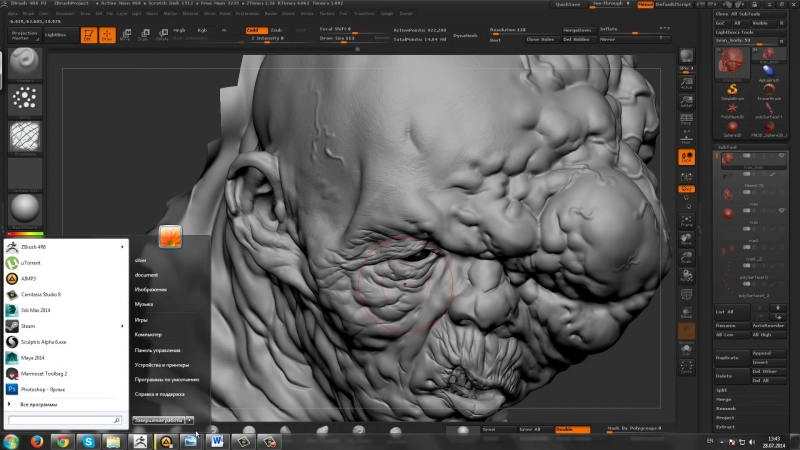Select the Draw mode icon

coord(107,35)
